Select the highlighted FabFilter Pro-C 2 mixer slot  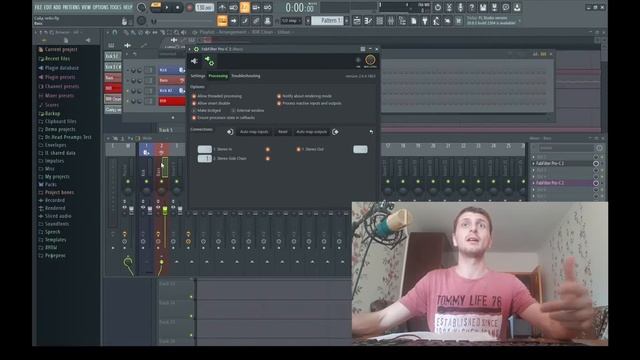click(x=564, y=183)
